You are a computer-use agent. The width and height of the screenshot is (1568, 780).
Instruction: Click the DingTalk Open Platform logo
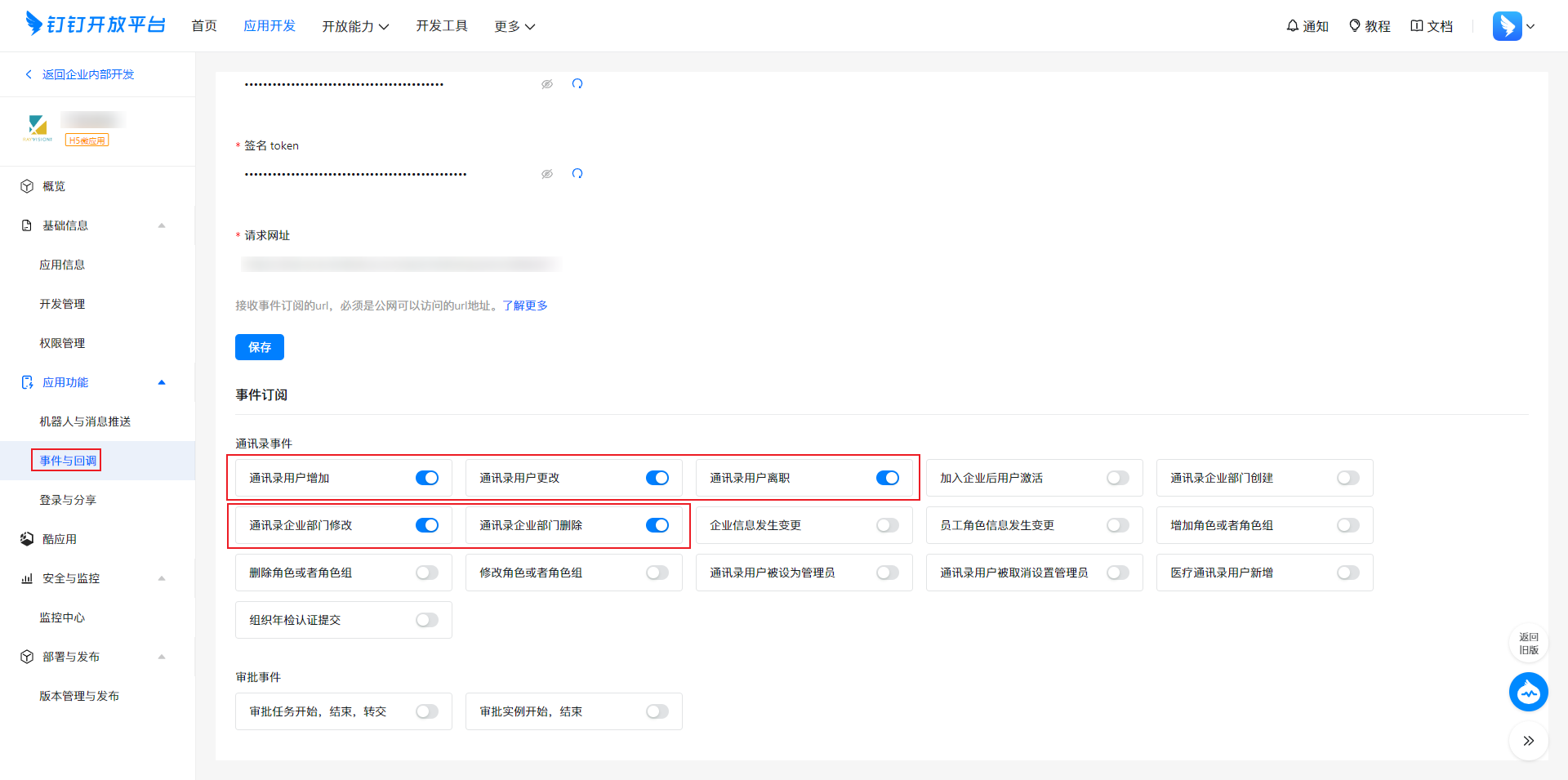pyautogui.click(x=95, y=25)
